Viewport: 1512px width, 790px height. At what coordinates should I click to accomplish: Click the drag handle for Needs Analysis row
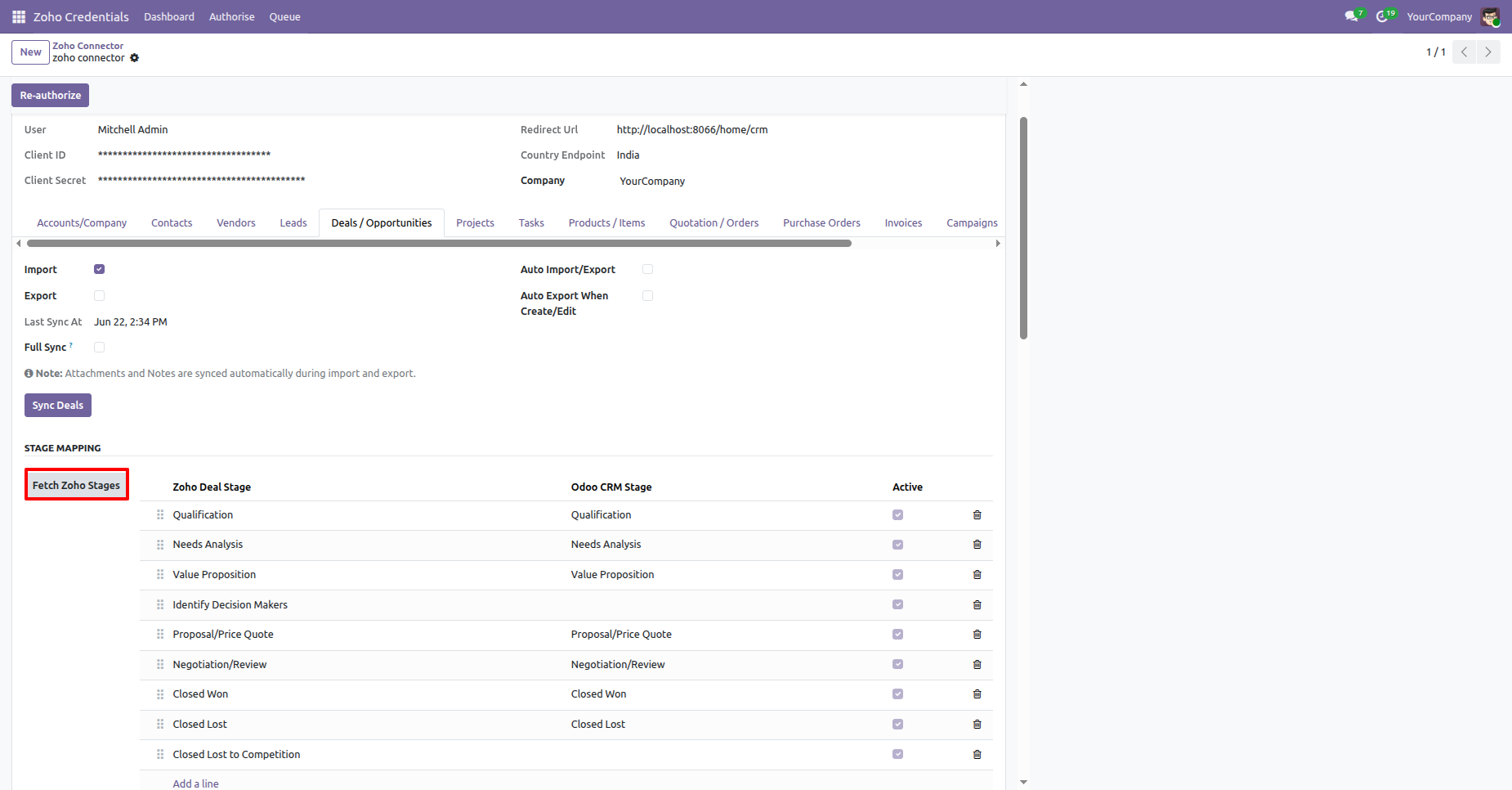(160, 545)
